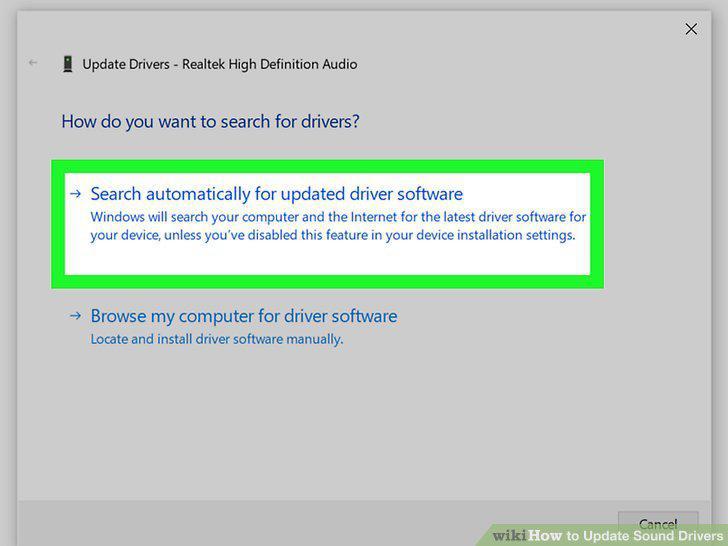Click the 'Update Drivers - Realtek High Definition Audio' title

pos(220,64)
